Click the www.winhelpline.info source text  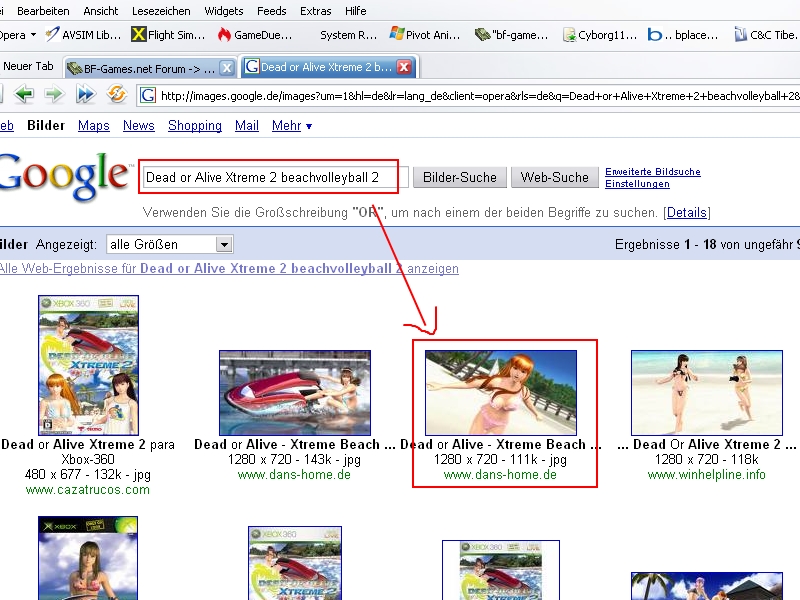(707, 475)
